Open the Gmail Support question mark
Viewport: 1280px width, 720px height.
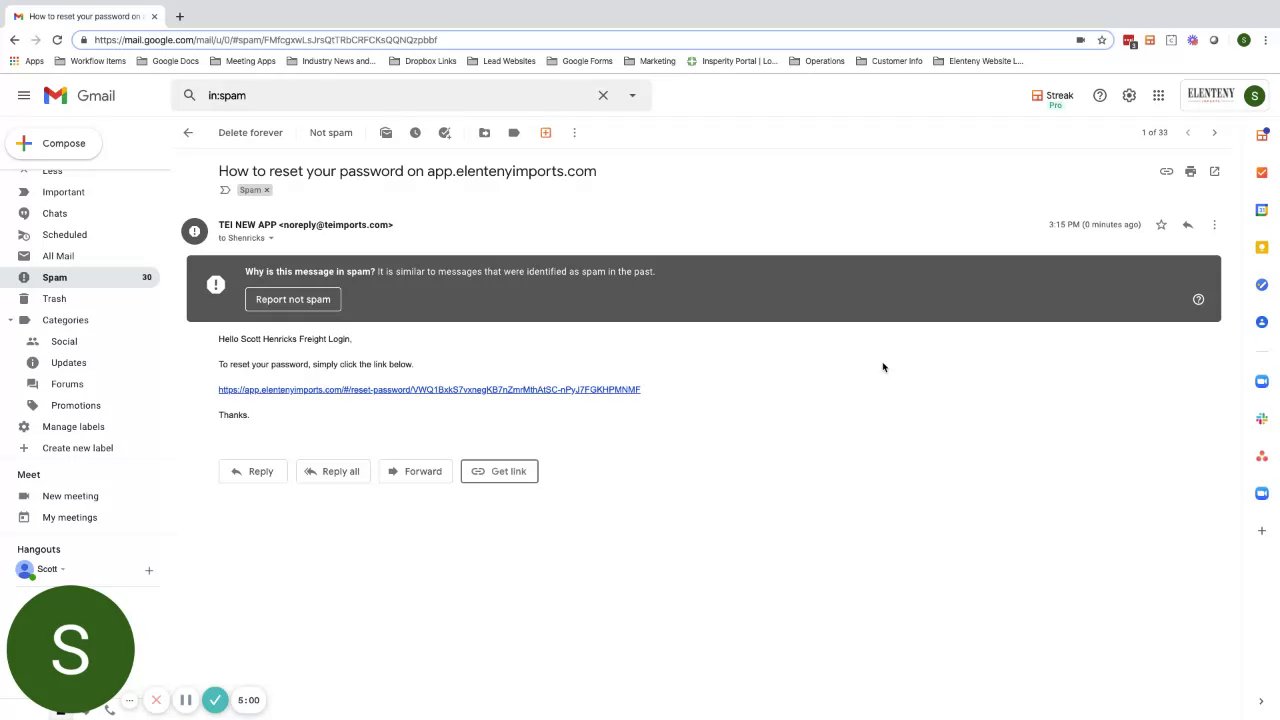click(x=1099, y=95)
